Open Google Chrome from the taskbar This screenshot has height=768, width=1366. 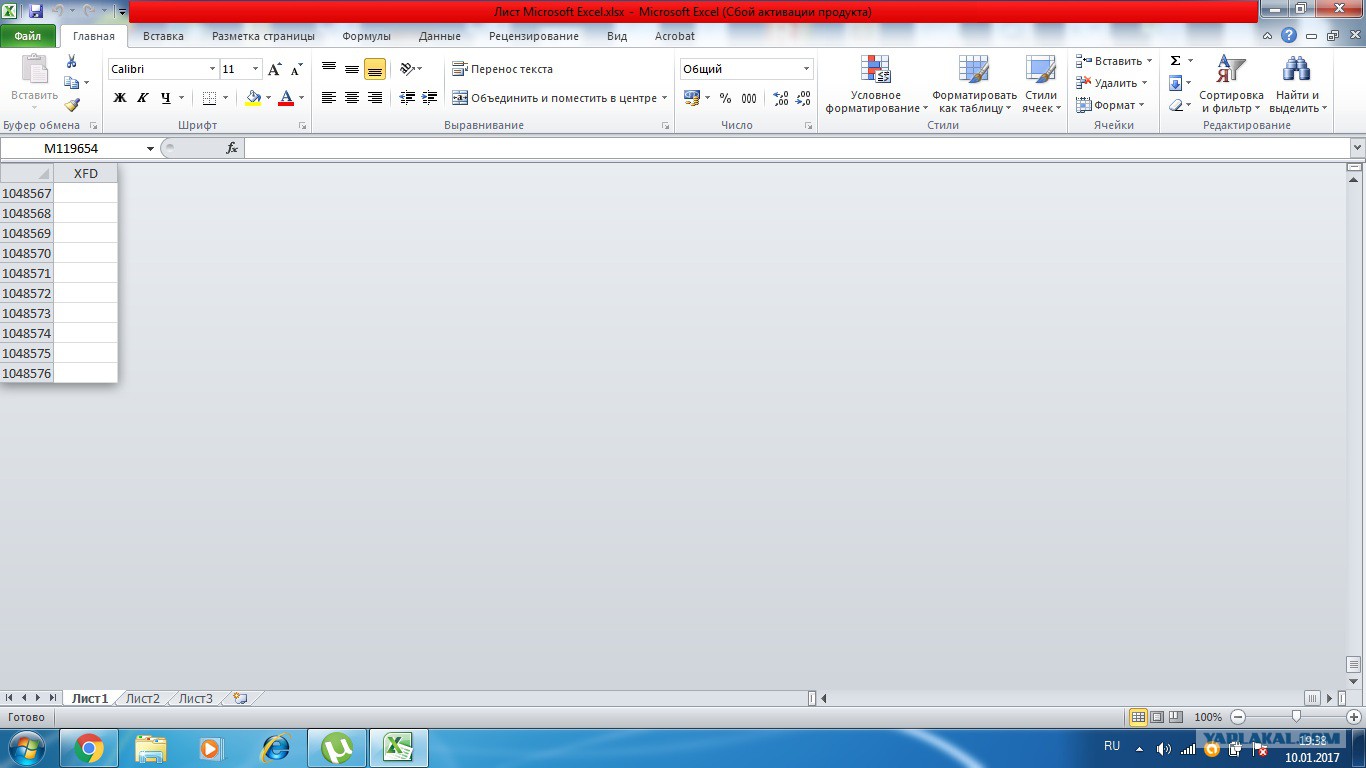(x=89, y=748)
